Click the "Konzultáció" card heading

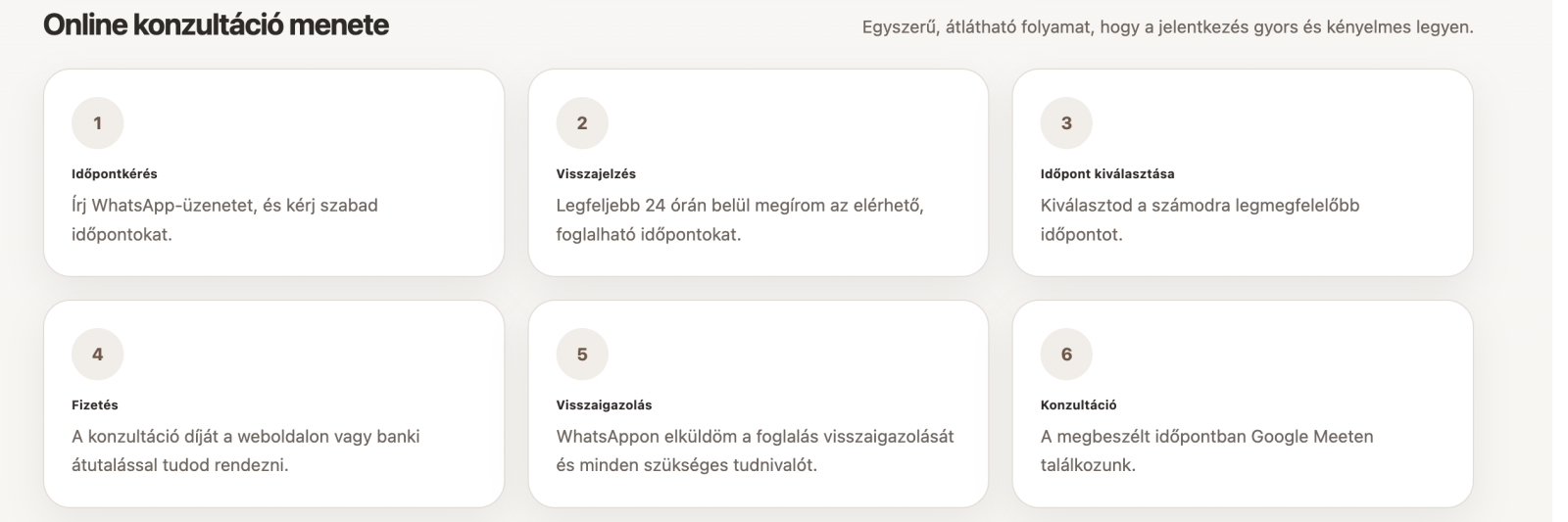(x=1078, y=405)
